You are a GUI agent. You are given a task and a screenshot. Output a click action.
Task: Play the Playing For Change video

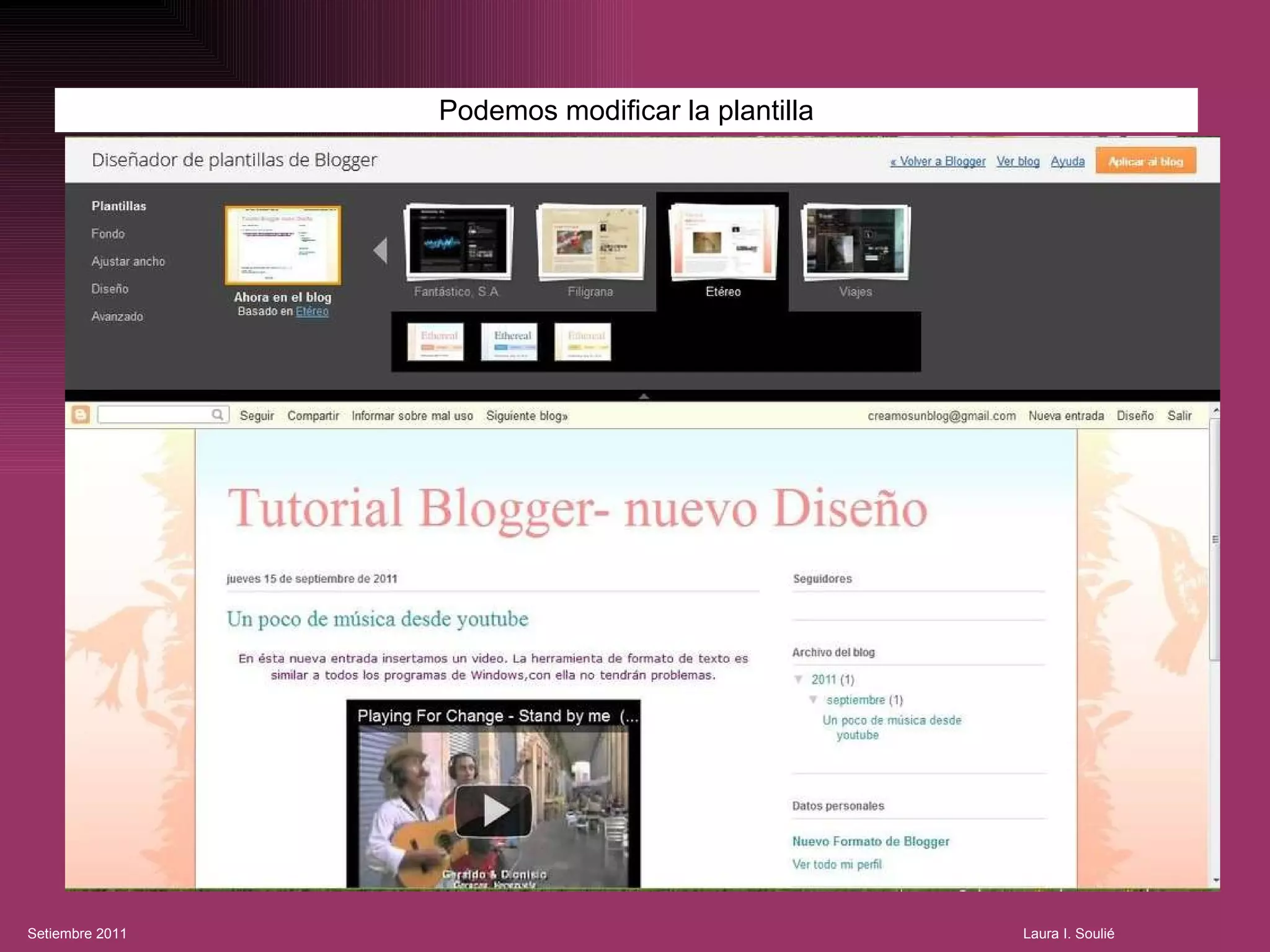494,811
